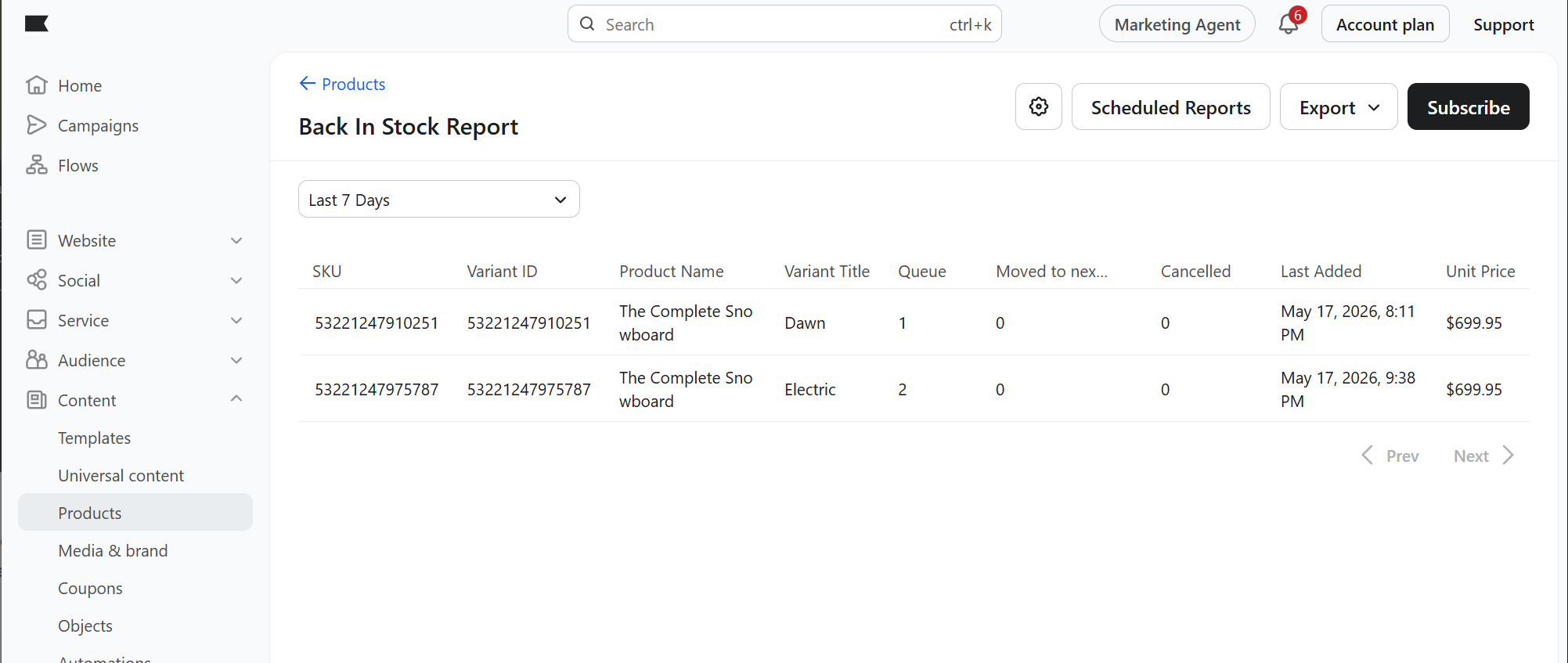
Task: Click the Home house icon
Action: 36,85
